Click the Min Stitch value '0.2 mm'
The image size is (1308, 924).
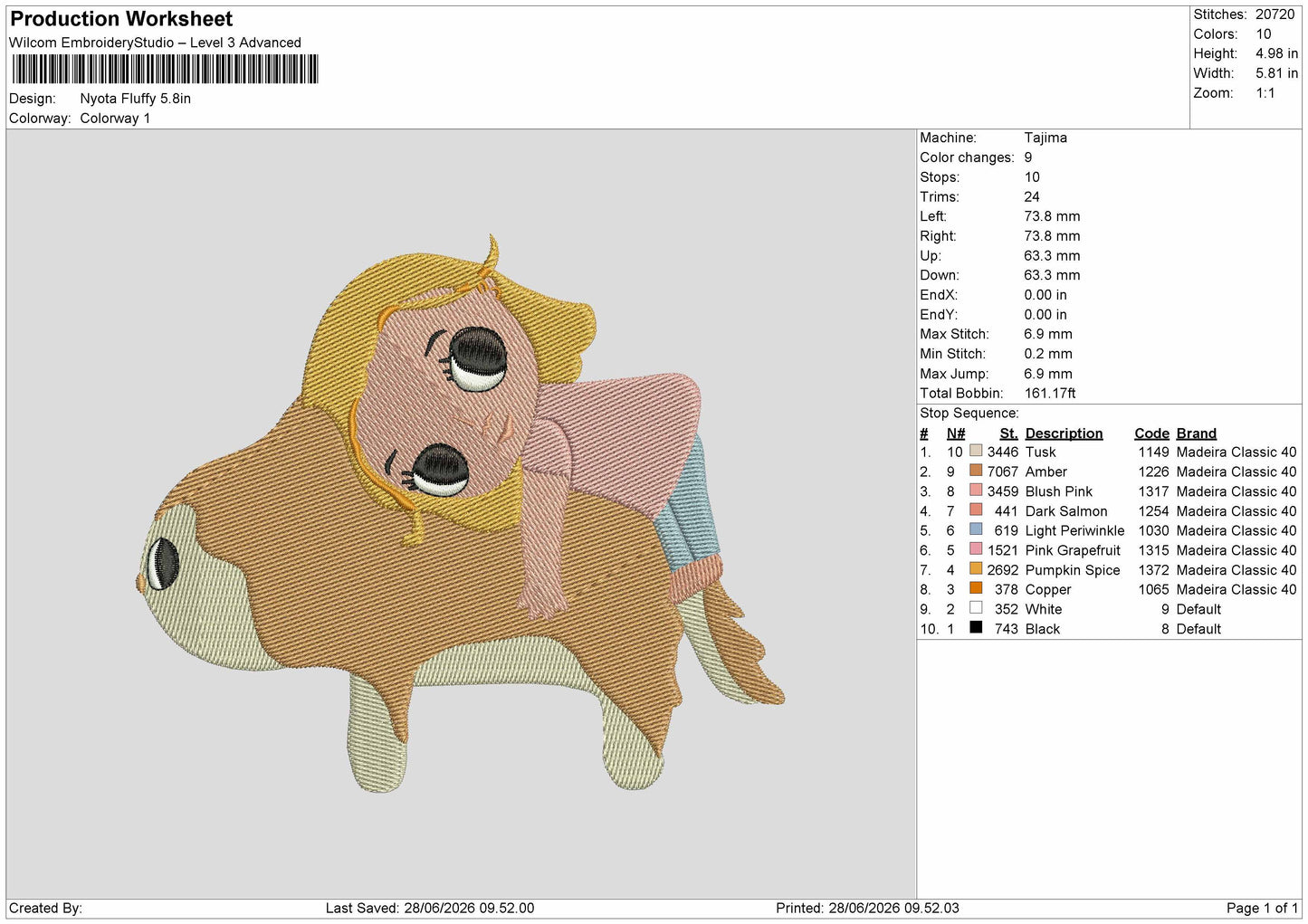1048,354
